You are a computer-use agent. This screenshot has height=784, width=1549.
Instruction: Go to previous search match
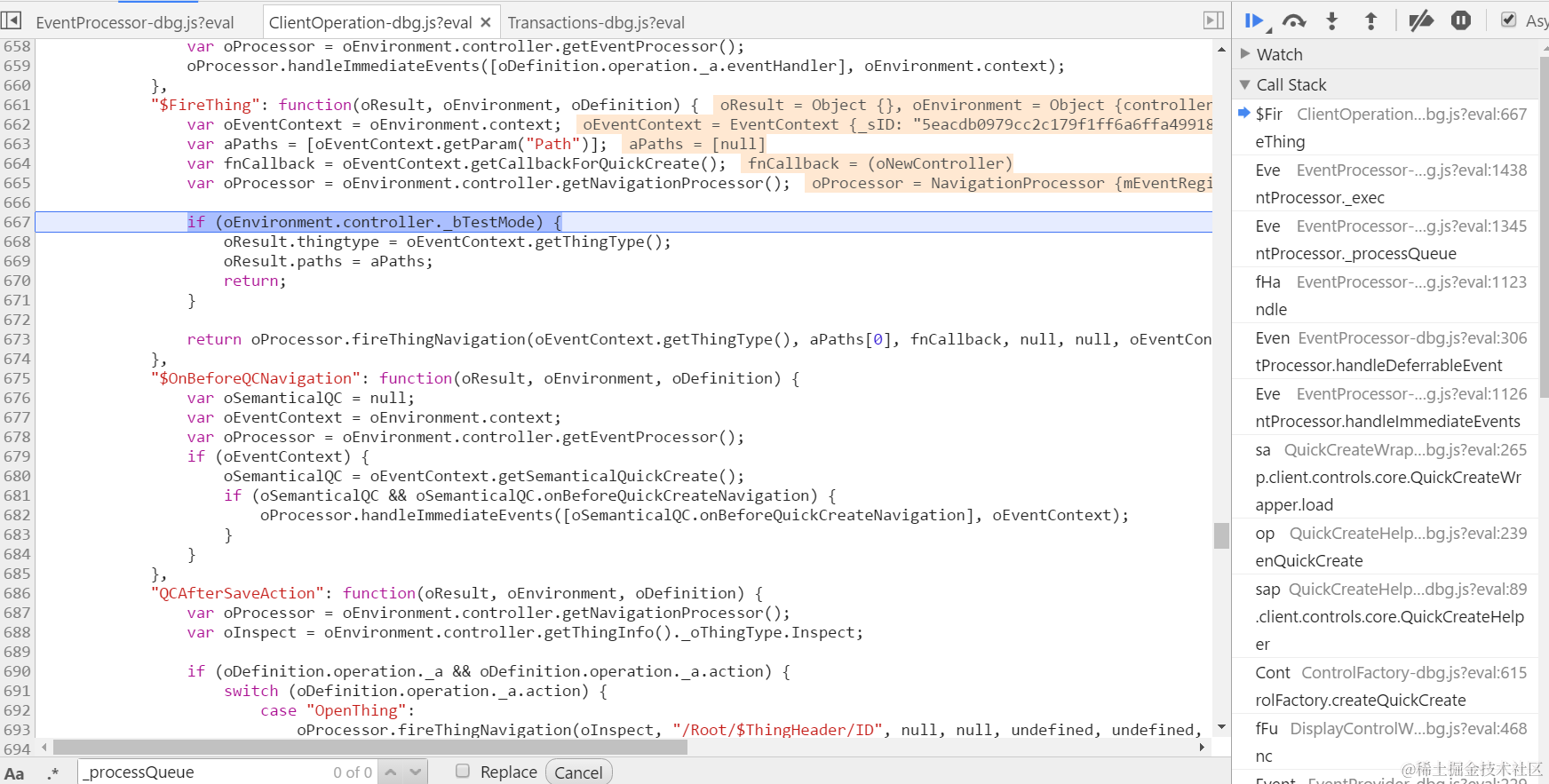[x=391, y=772]
